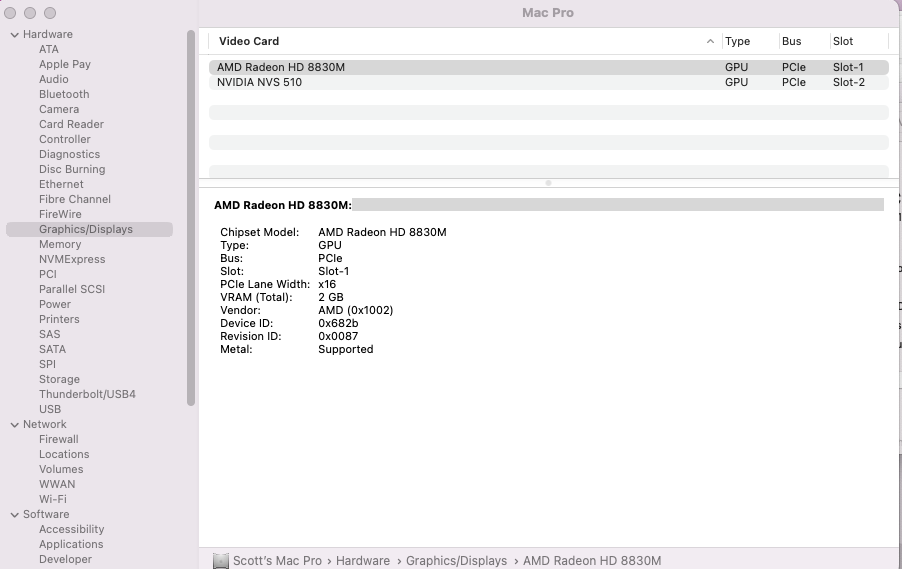The height and width of the screenshot is (569, 902).
Task: Select Locations under Network
Action: pos(64,454)
